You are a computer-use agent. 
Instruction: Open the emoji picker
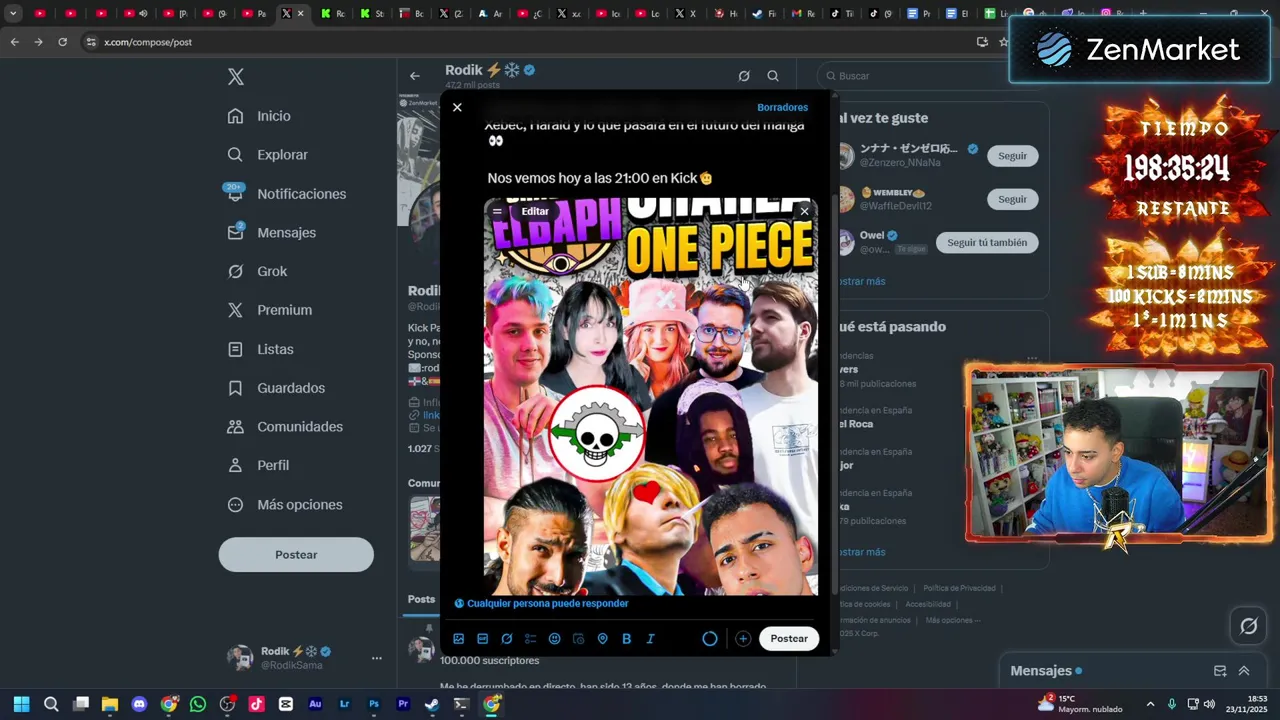[x=555, y=639]
